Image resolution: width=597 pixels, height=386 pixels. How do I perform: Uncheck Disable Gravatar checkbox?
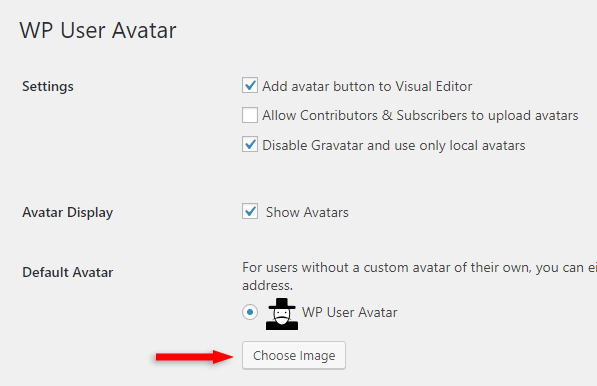(x=250, y=144)
